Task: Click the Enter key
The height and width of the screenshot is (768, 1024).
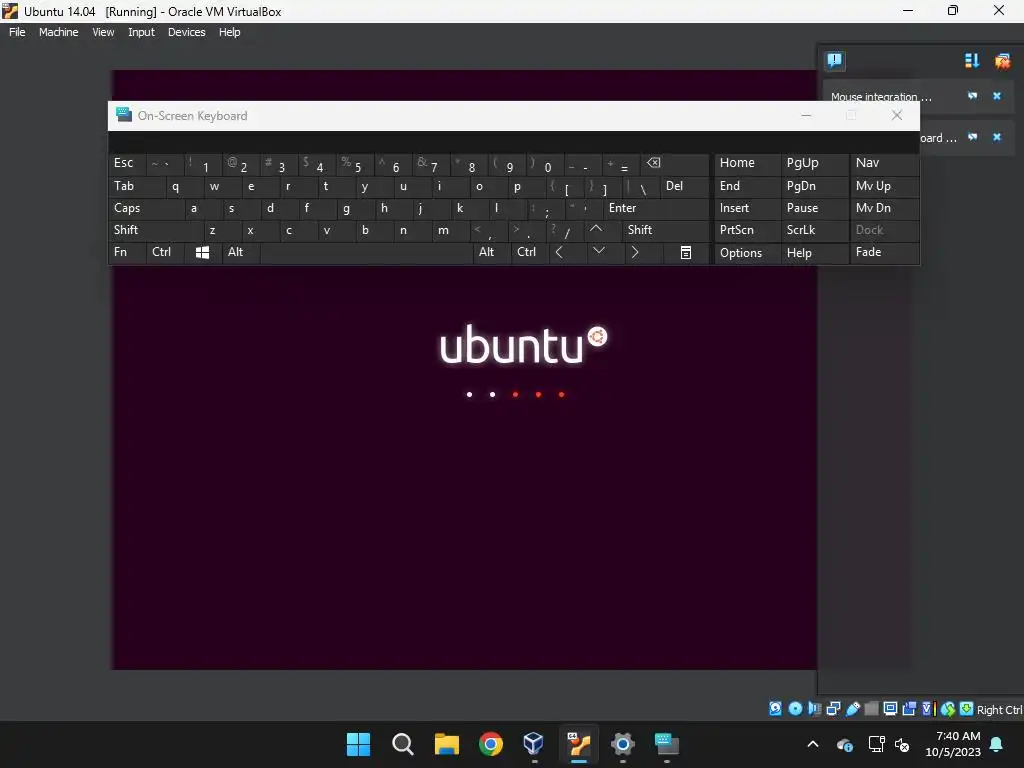Action: [656, 208]
